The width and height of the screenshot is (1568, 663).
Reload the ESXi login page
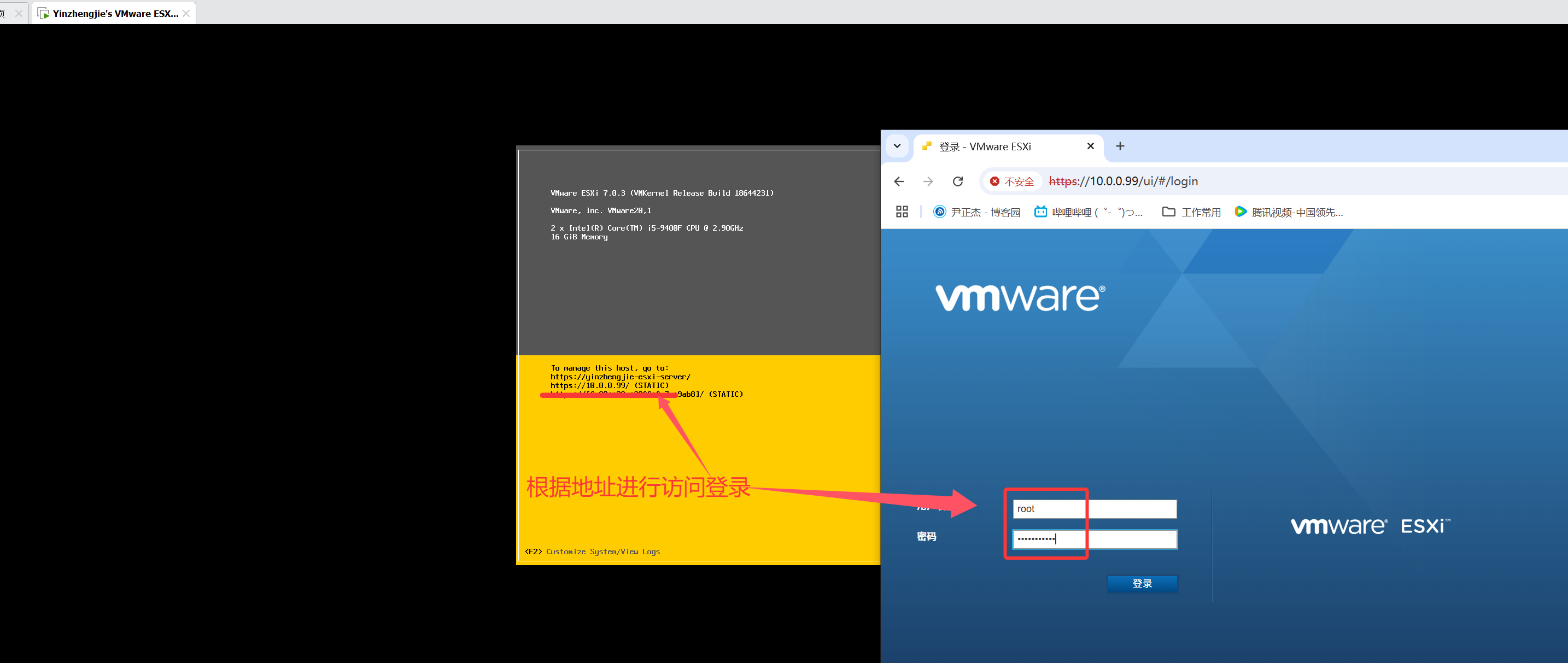pyautogui.click(x=957, y=181)
